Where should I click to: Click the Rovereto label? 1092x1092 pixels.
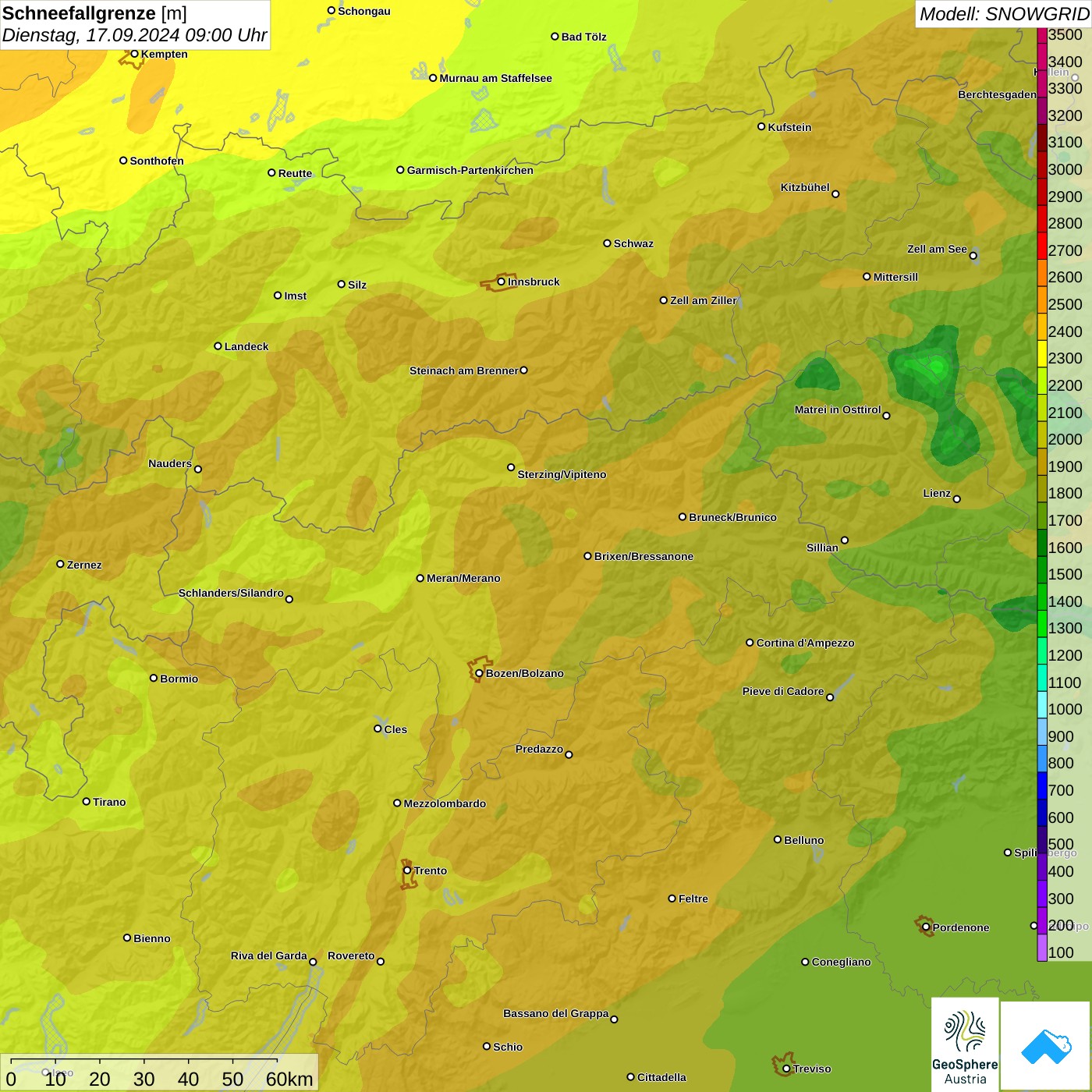(351, 955)
